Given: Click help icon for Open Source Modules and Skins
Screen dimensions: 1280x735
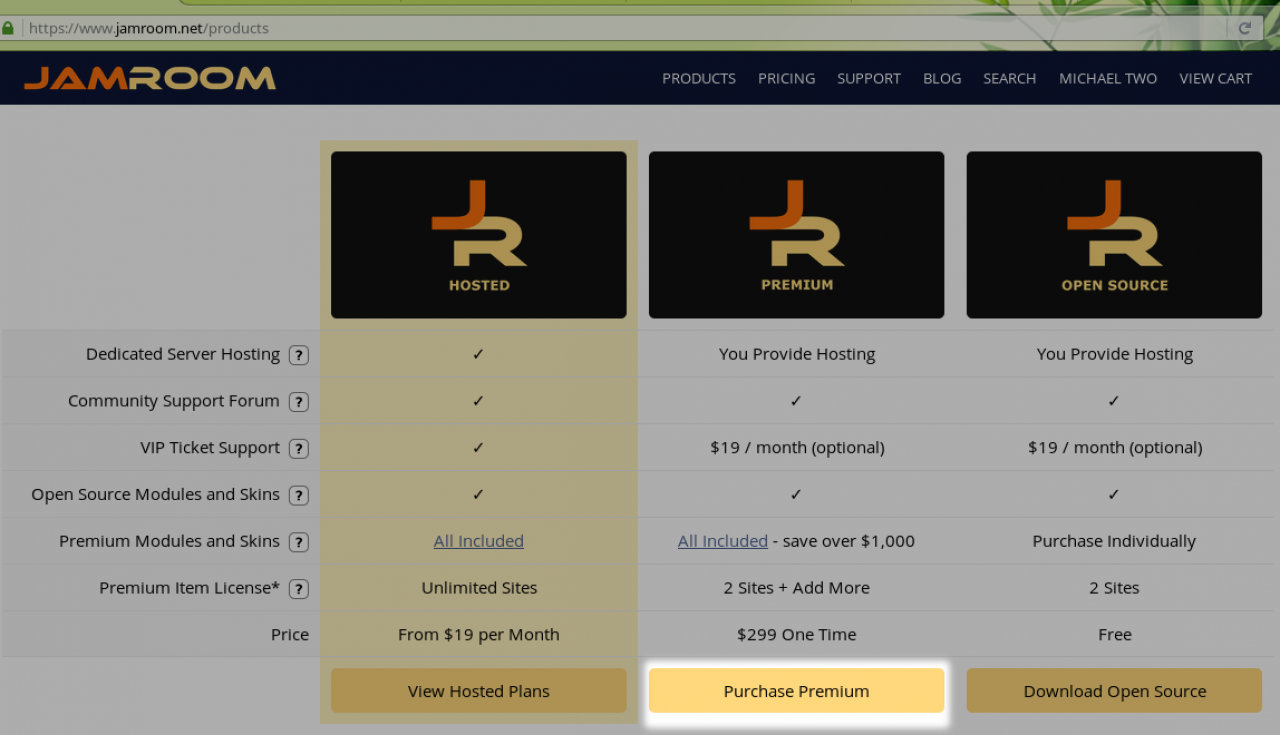Looking at the screenshot, I should coord(298,496).
